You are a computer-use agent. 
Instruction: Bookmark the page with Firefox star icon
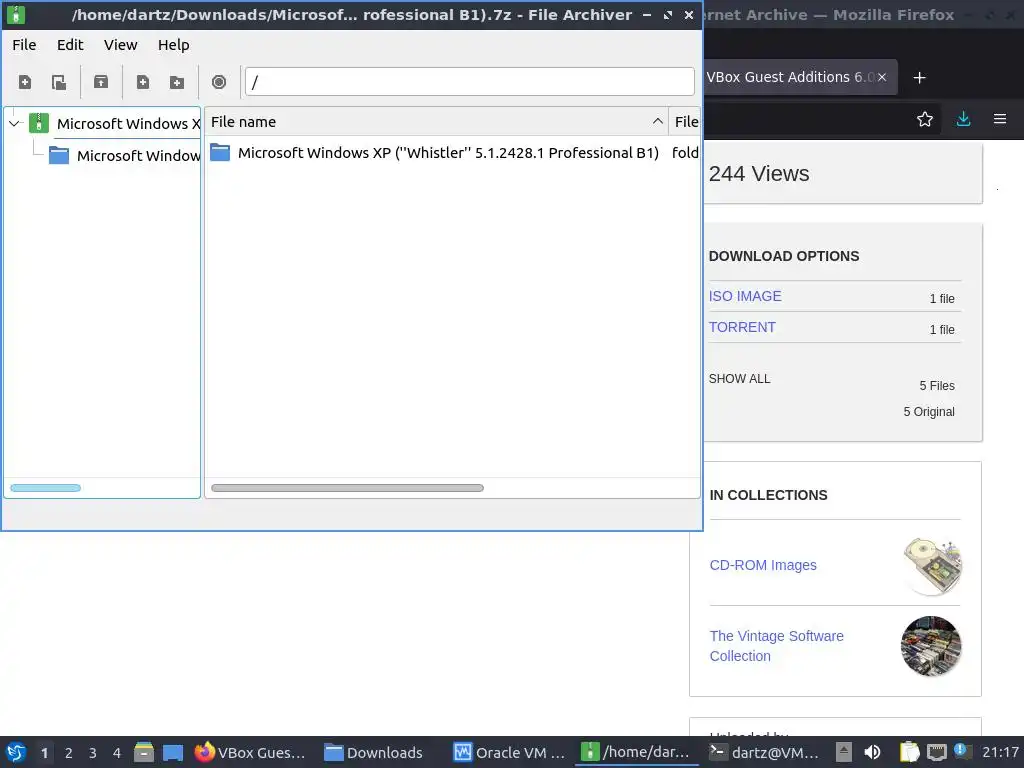pyautogui.click(x=925, y=119)
